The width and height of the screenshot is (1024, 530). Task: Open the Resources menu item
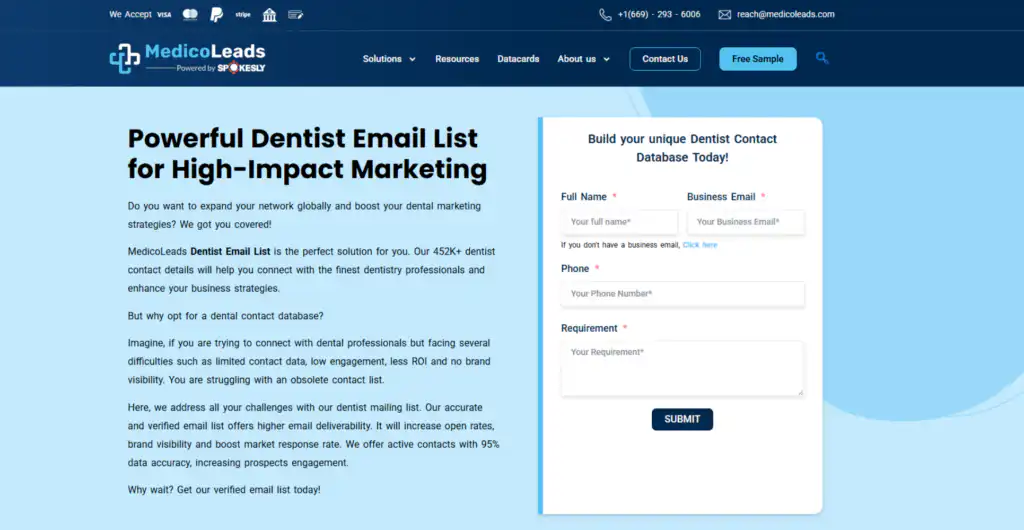click(457, 59)
